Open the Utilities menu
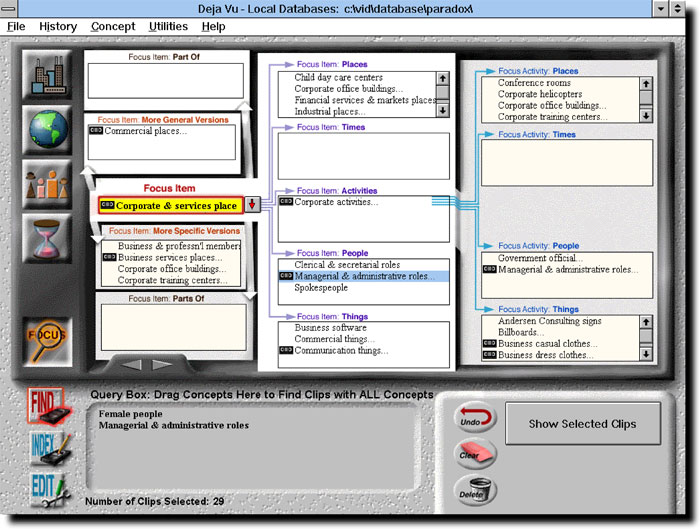This screenshot has width=700, height=529. (168, 27)
